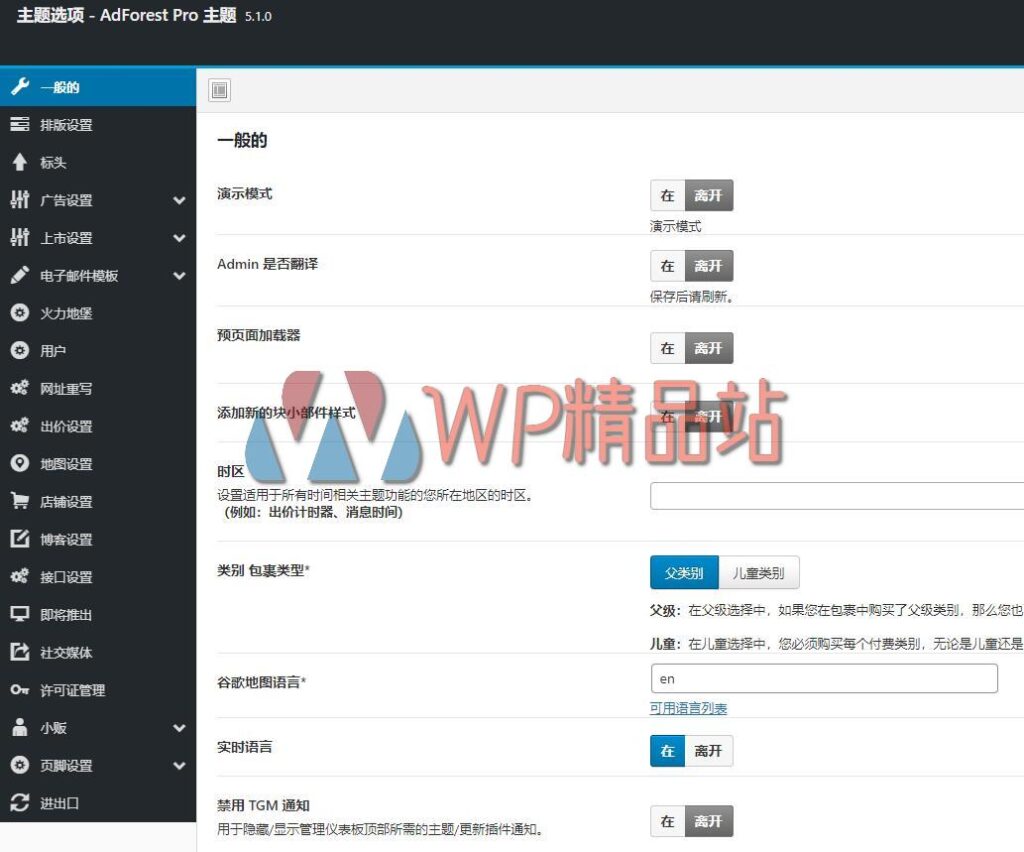This screenshot has width=1024, height=852.
Task: Disable 预页面加载器 with the 离开 switch
Action: (708, 347)
